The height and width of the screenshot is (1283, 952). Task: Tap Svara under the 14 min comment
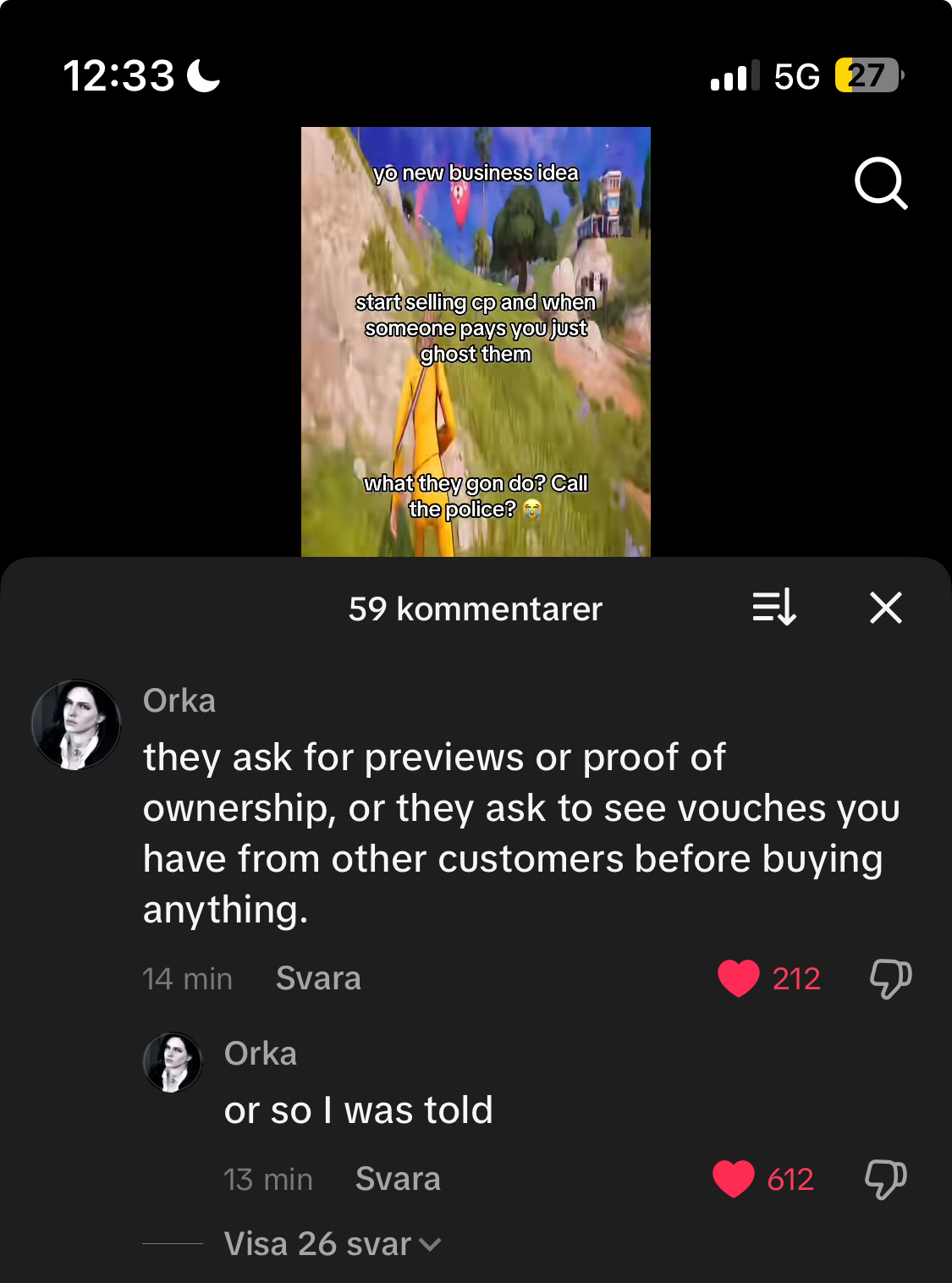click(x=318, y=978)
